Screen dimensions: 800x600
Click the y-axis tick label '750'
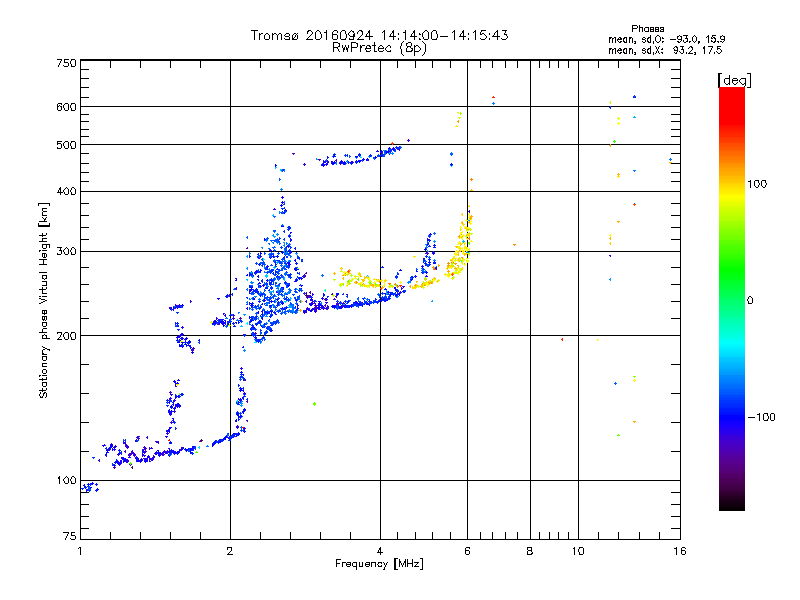click(x=67, y=63)
